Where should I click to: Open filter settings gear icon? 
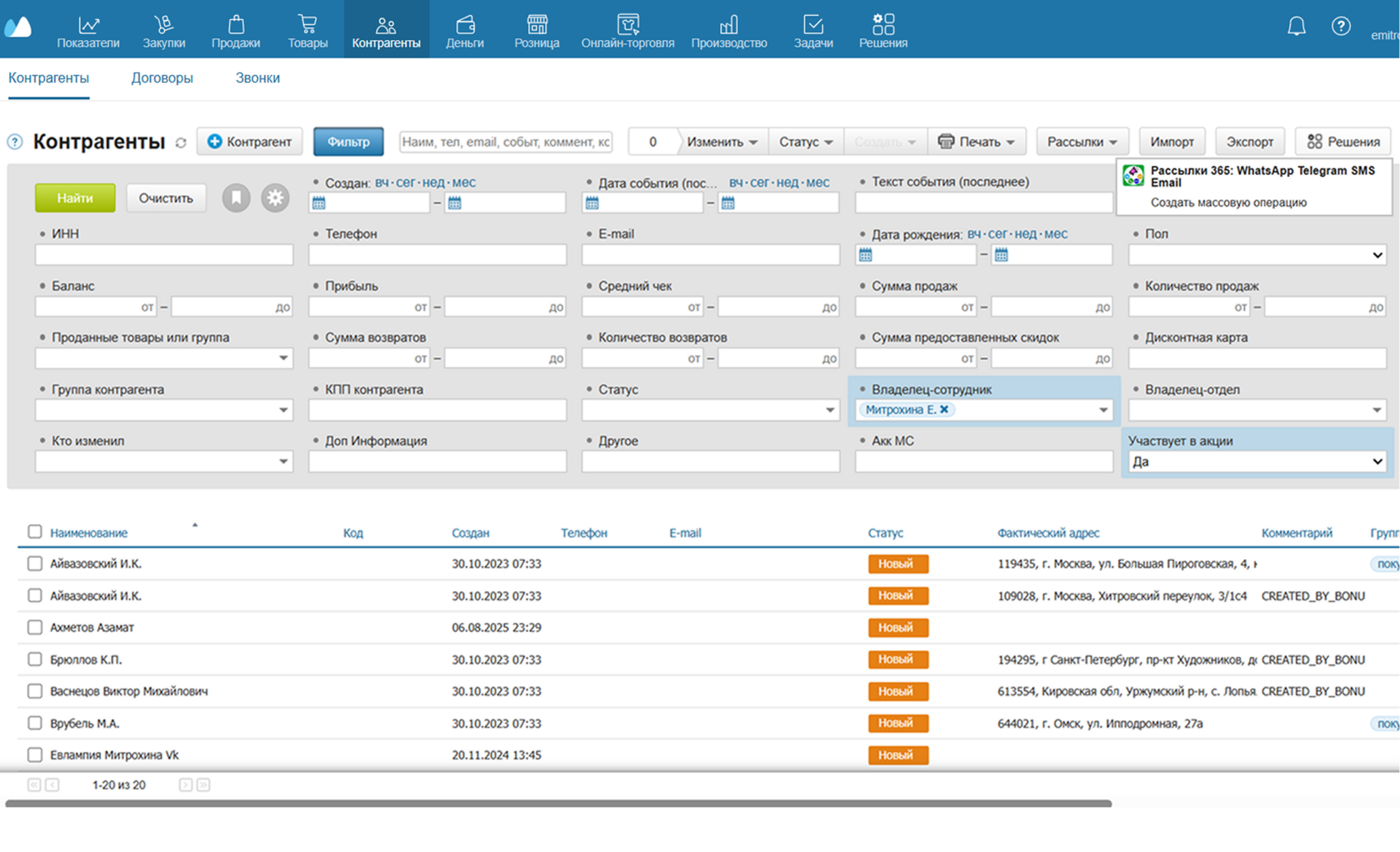(x=275, y=198)
